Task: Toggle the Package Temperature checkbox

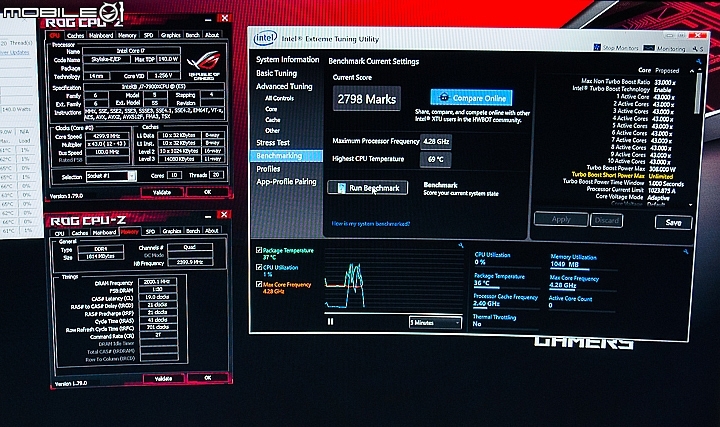Action: 259,250
